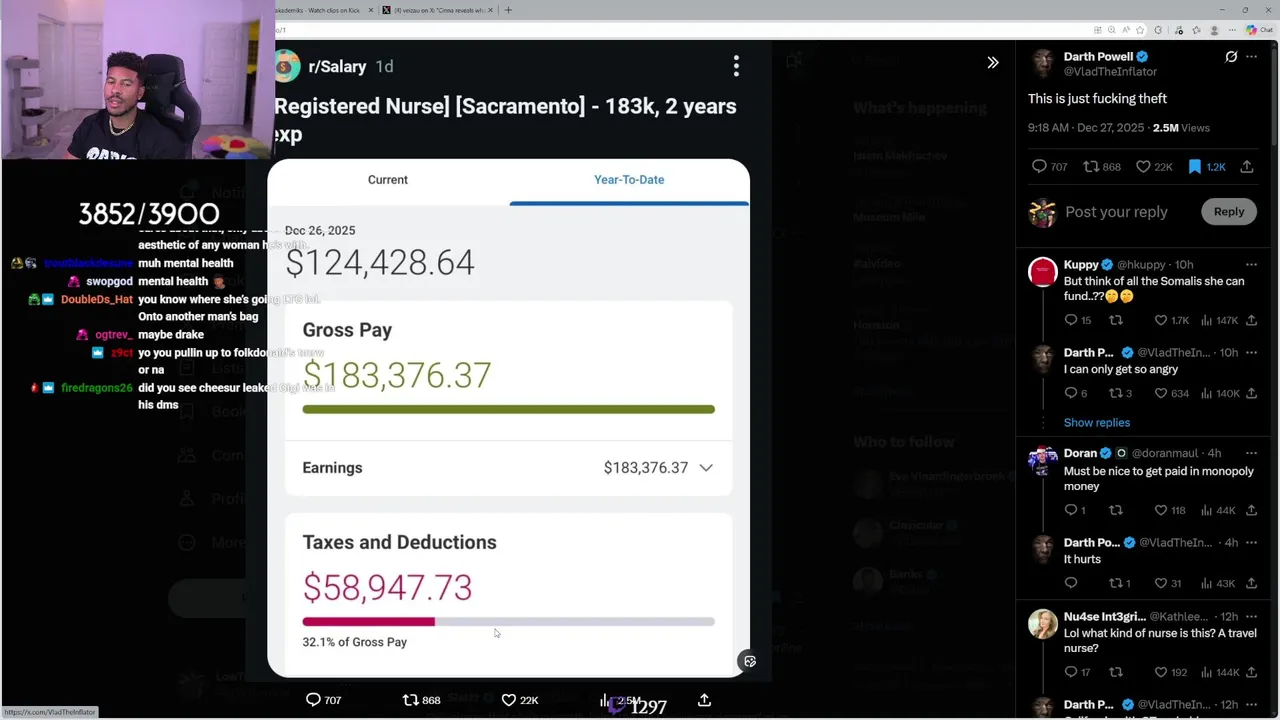Bookmark Darth Powell's main post
The height and width of the screenshot is (720, 1280).
tap(1194, 167)
